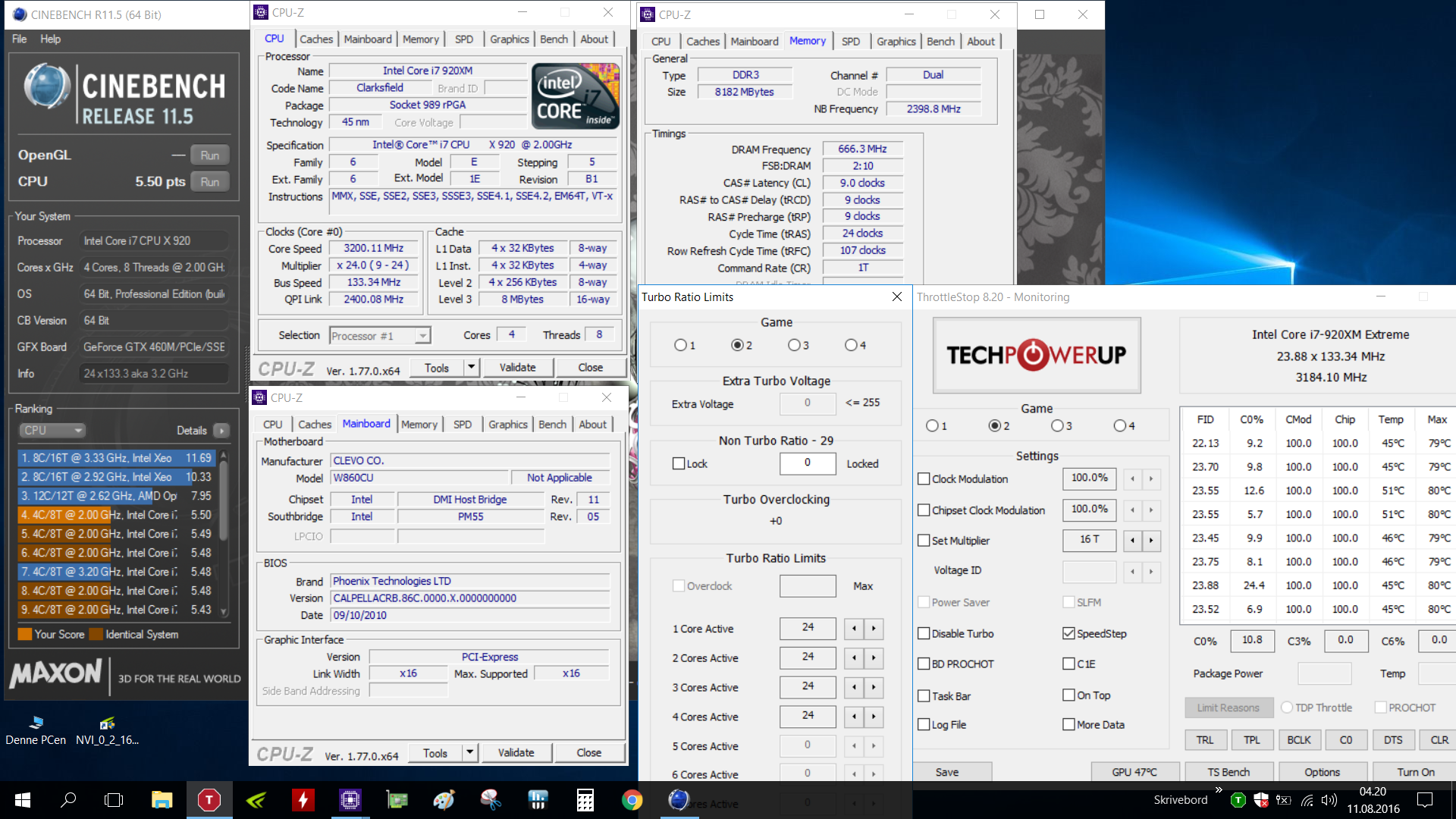Open NVI_0_2_16 desktop shortcut
Viewport: 1456px width, 819px height.
(107, 731)
